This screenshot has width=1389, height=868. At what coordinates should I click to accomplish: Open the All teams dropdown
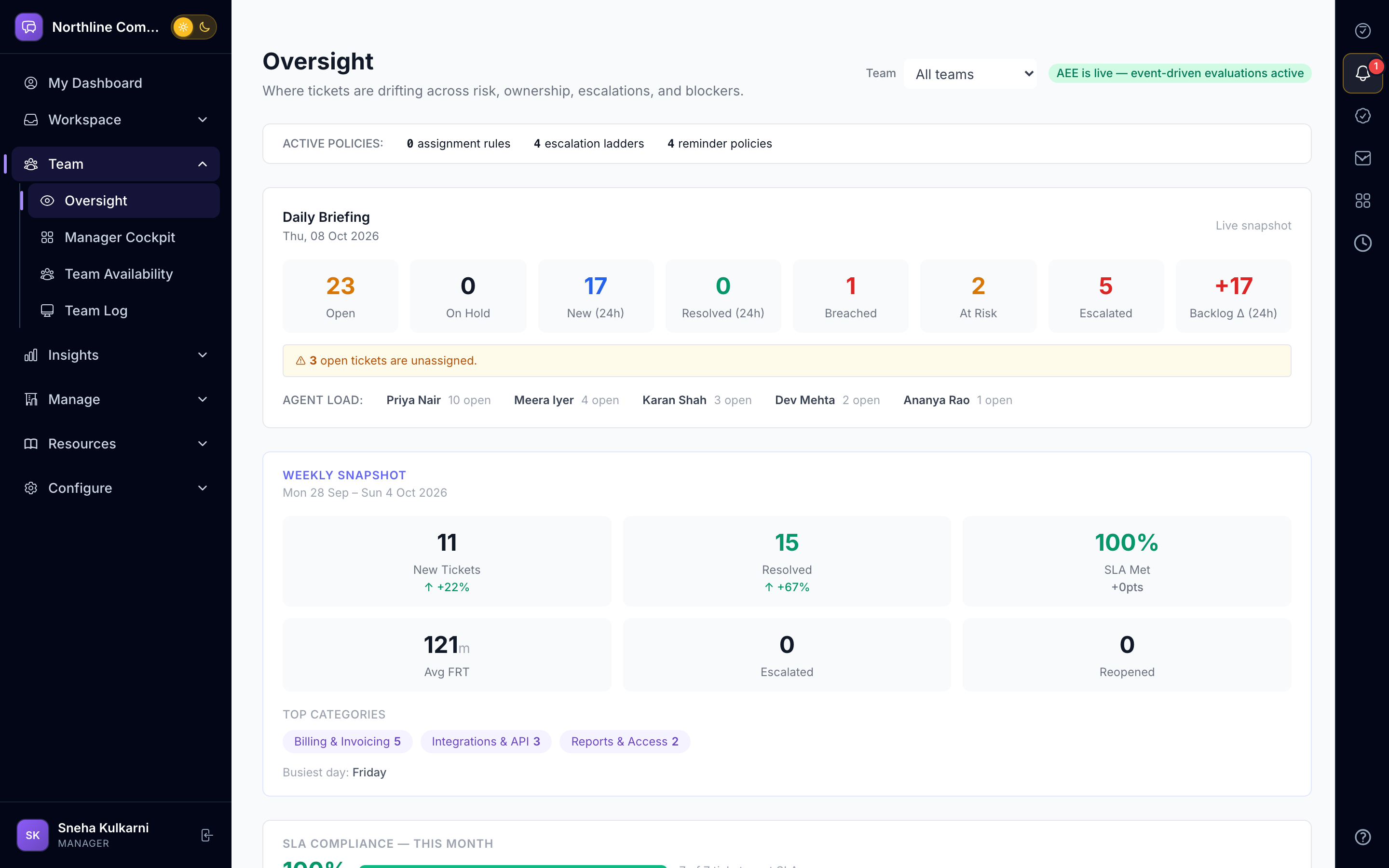[x=970, y=74]
